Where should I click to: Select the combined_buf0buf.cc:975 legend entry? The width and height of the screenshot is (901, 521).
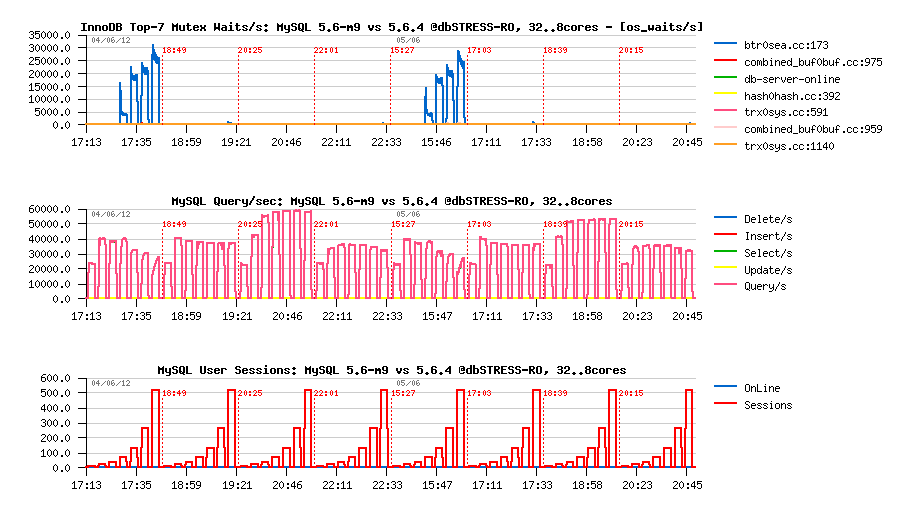click(x=813, y=62)
